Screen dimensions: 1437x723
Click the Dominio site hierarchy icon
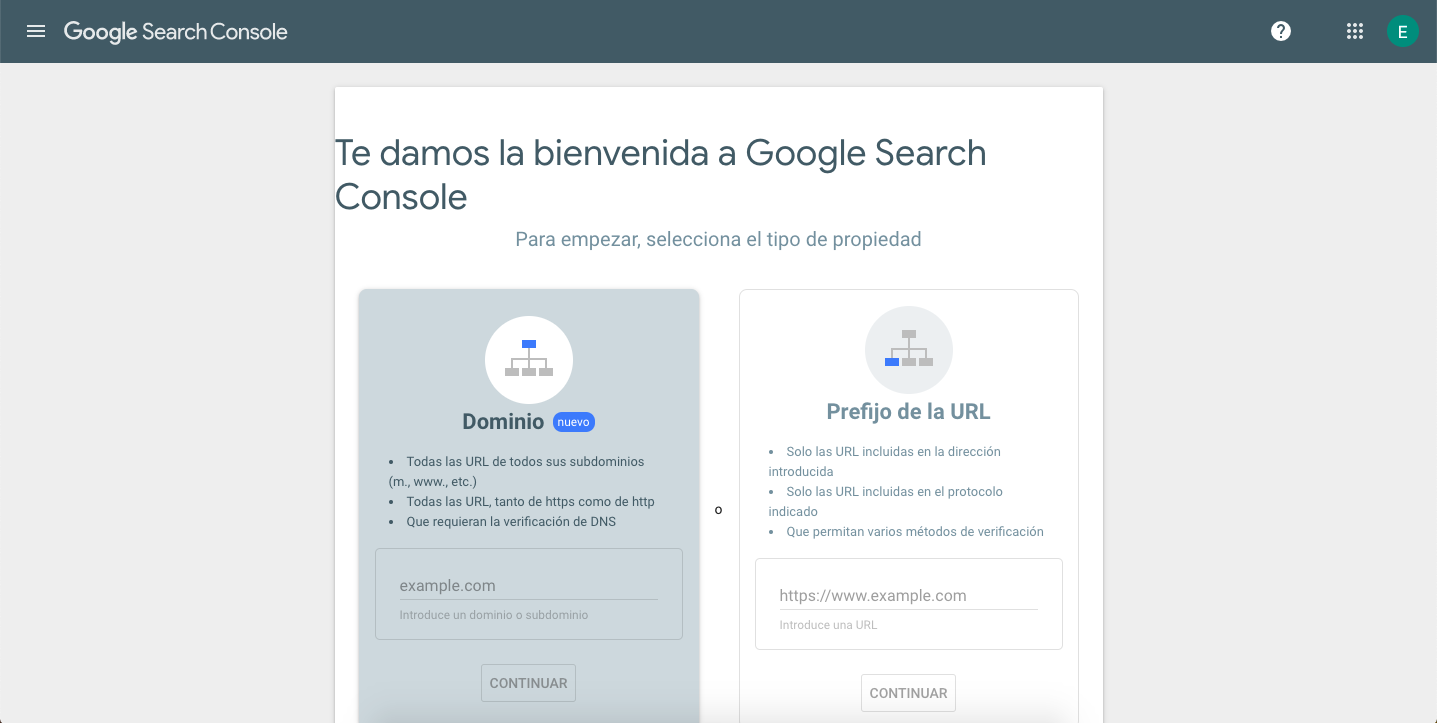click(528, 359)
